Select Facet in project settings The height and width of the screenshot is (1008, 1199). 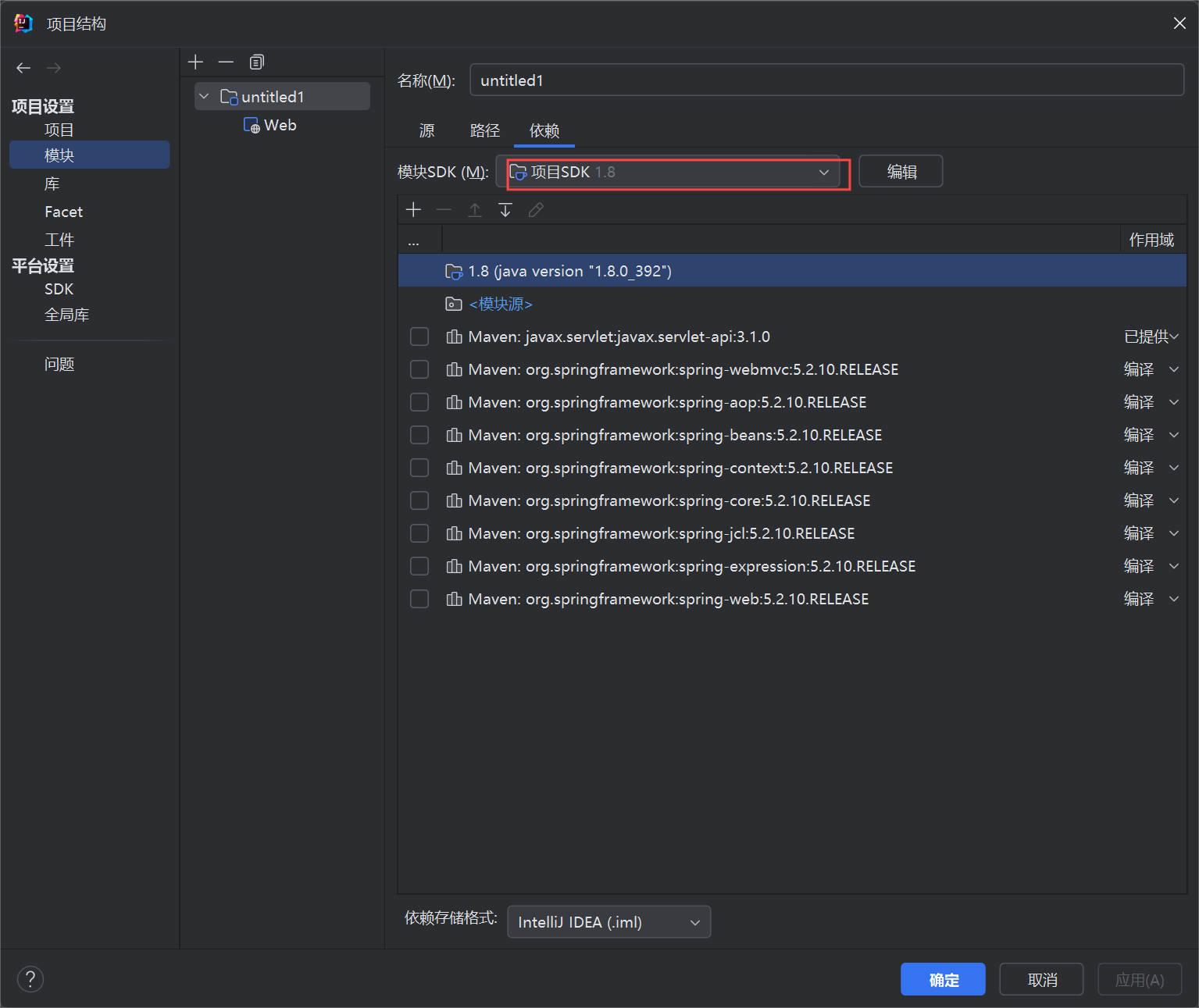coord(63,212)
